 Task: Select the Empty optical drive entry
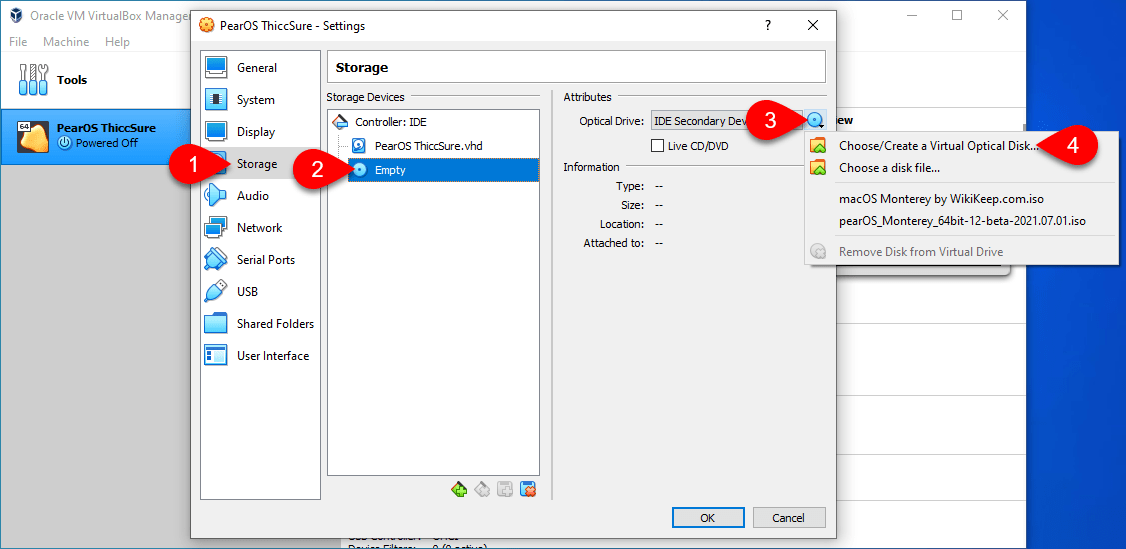(x=444, y=170)
